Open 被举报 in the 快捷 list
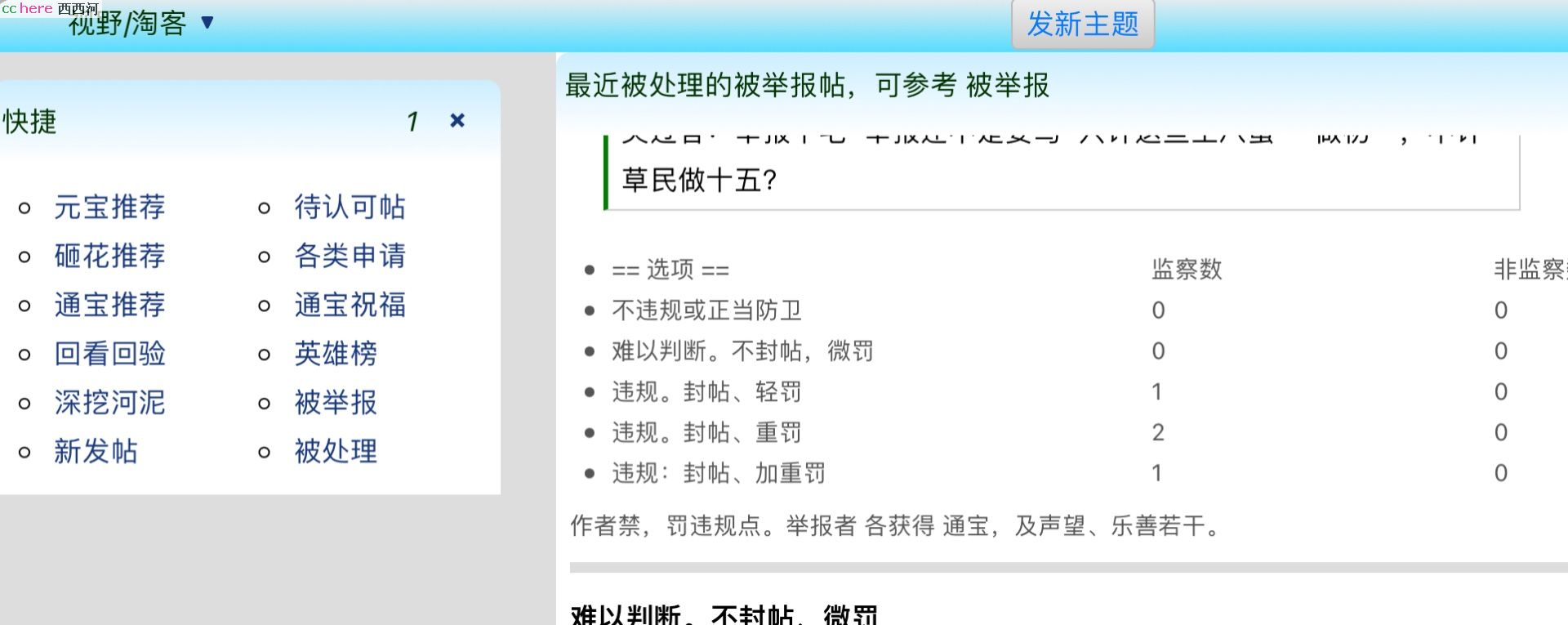Viewport: 1568px width, 625px height. point(336,403)
